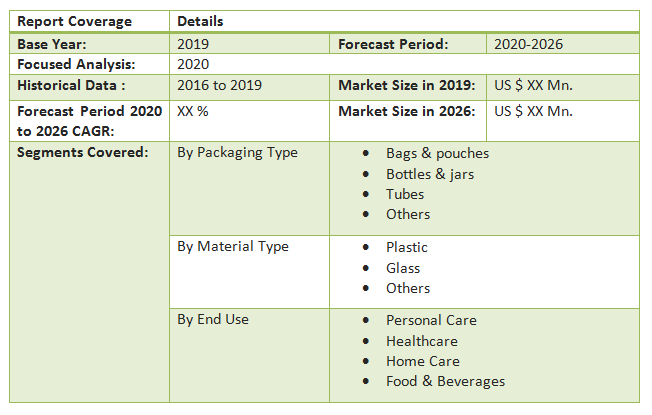652x415 pixels.
Task: Select the By Packaging Type cell
Action: point(237,152)
